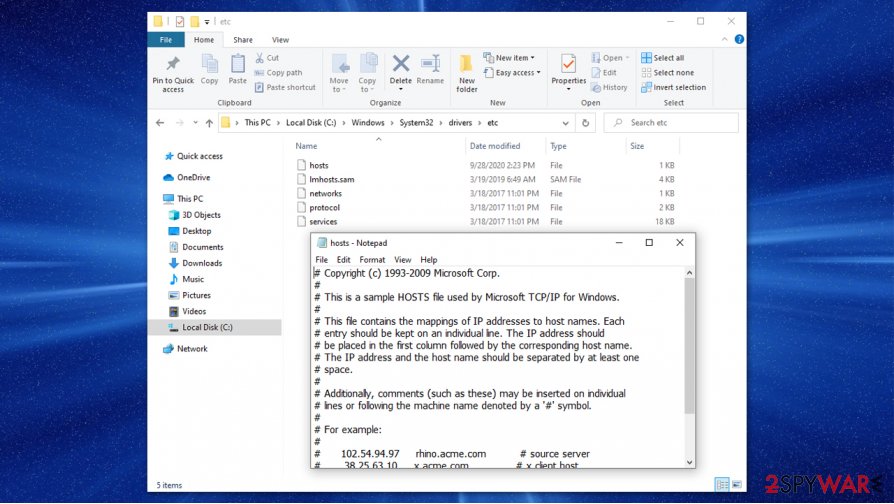
Task: Click Paste shortcut in Clipboard group
Action: pos(285,87)
